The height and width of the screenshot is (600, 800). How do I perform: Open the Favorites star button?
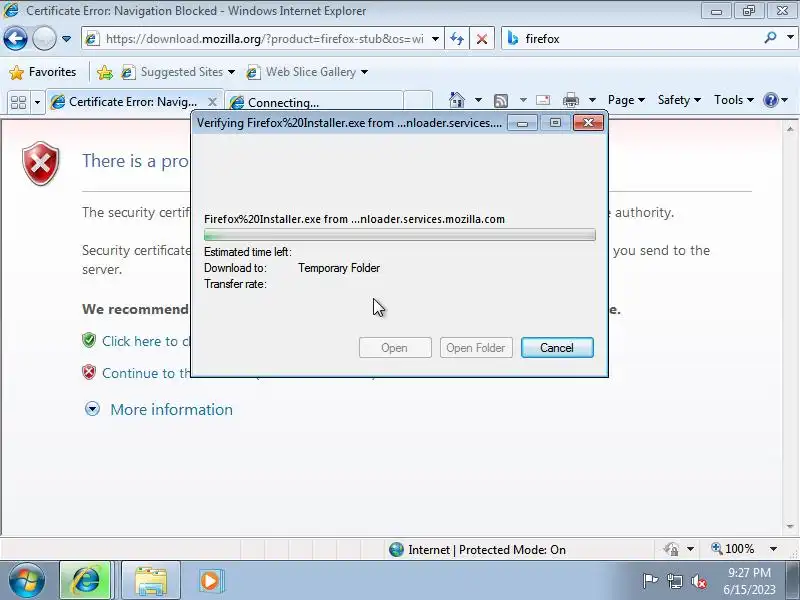pyautogui.click(x=43, y=72)
